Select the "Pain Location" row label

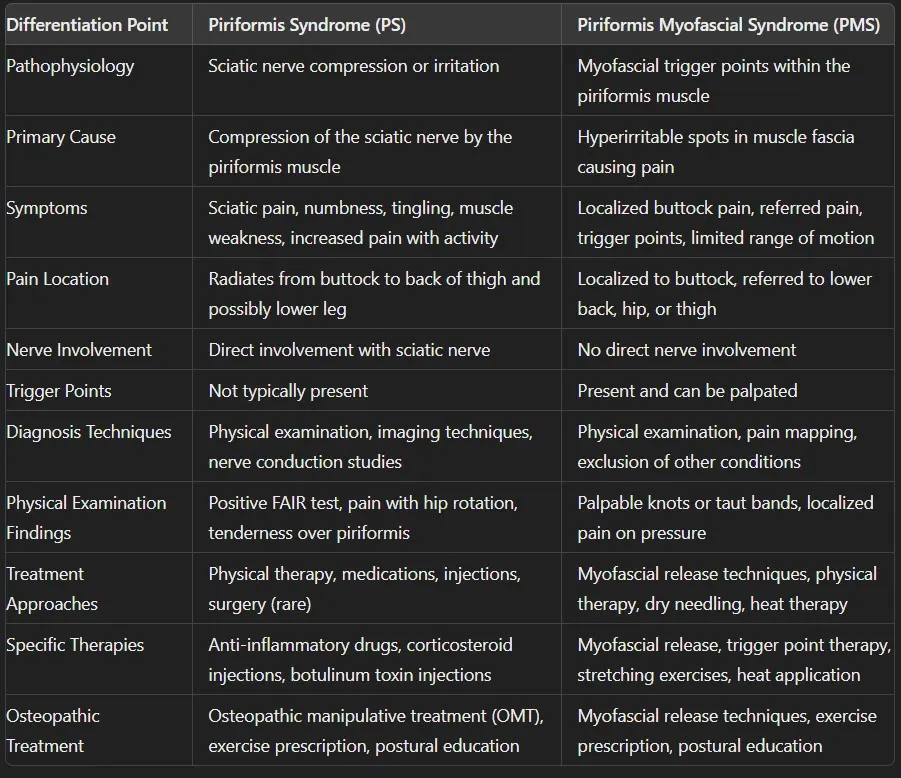[58, 279]
